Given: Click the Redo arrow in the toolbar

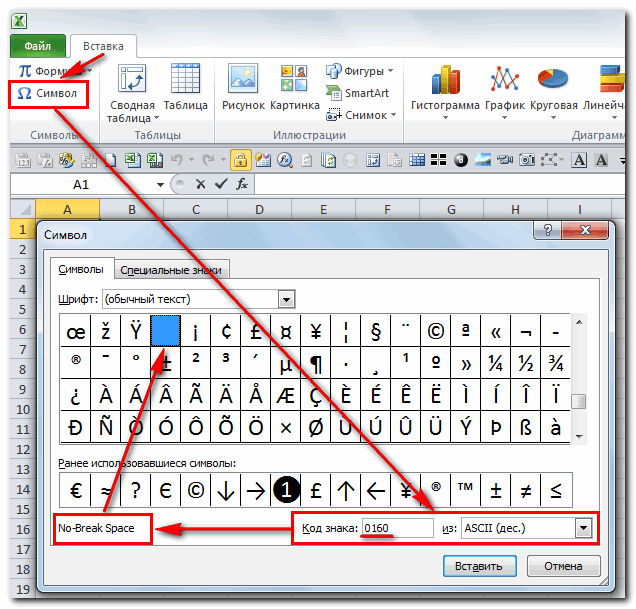Looking at the screenshot, I should (208, 159).
